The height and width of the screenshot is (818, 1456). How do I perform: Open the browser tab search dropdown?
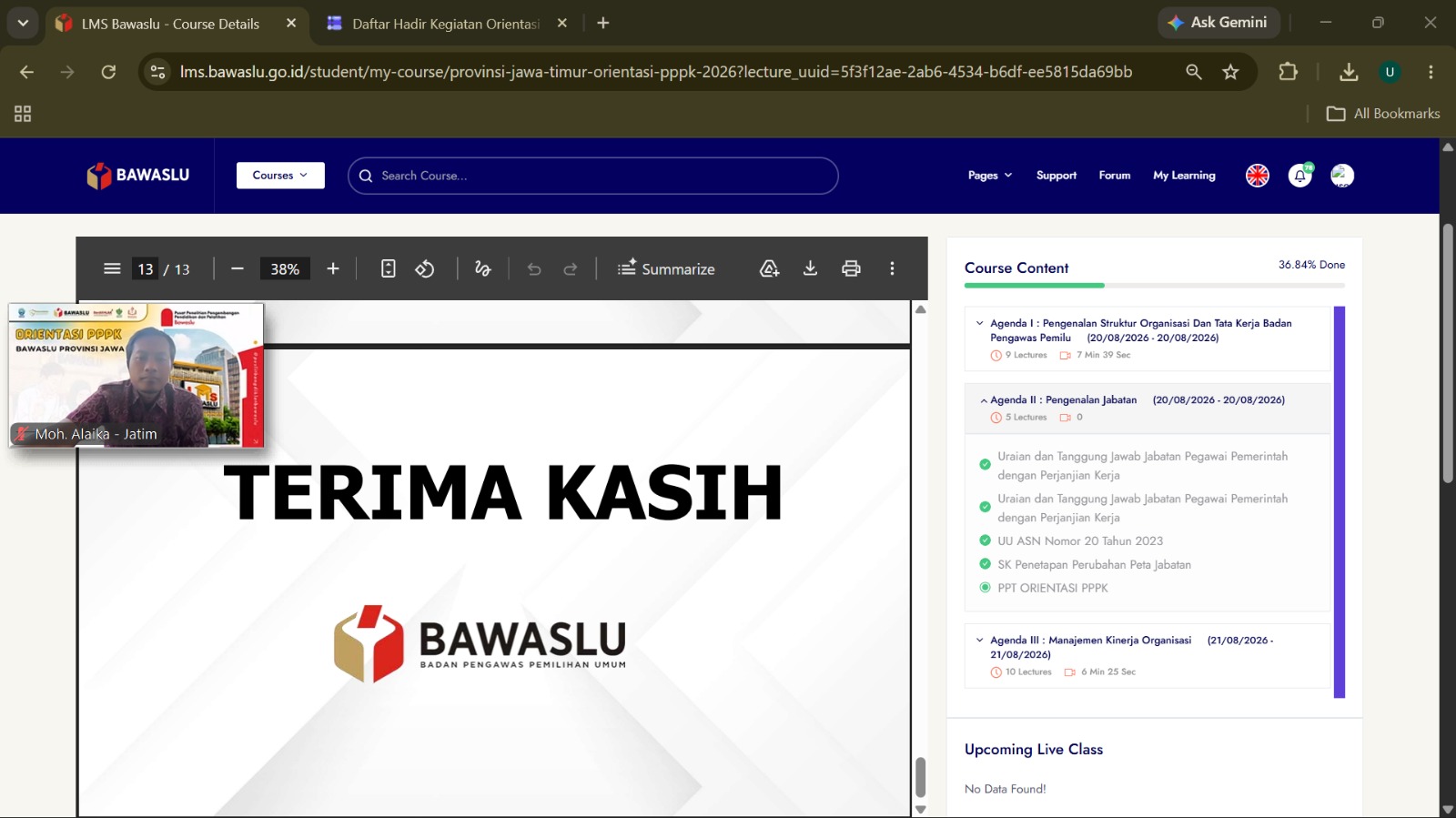[23, 23]
